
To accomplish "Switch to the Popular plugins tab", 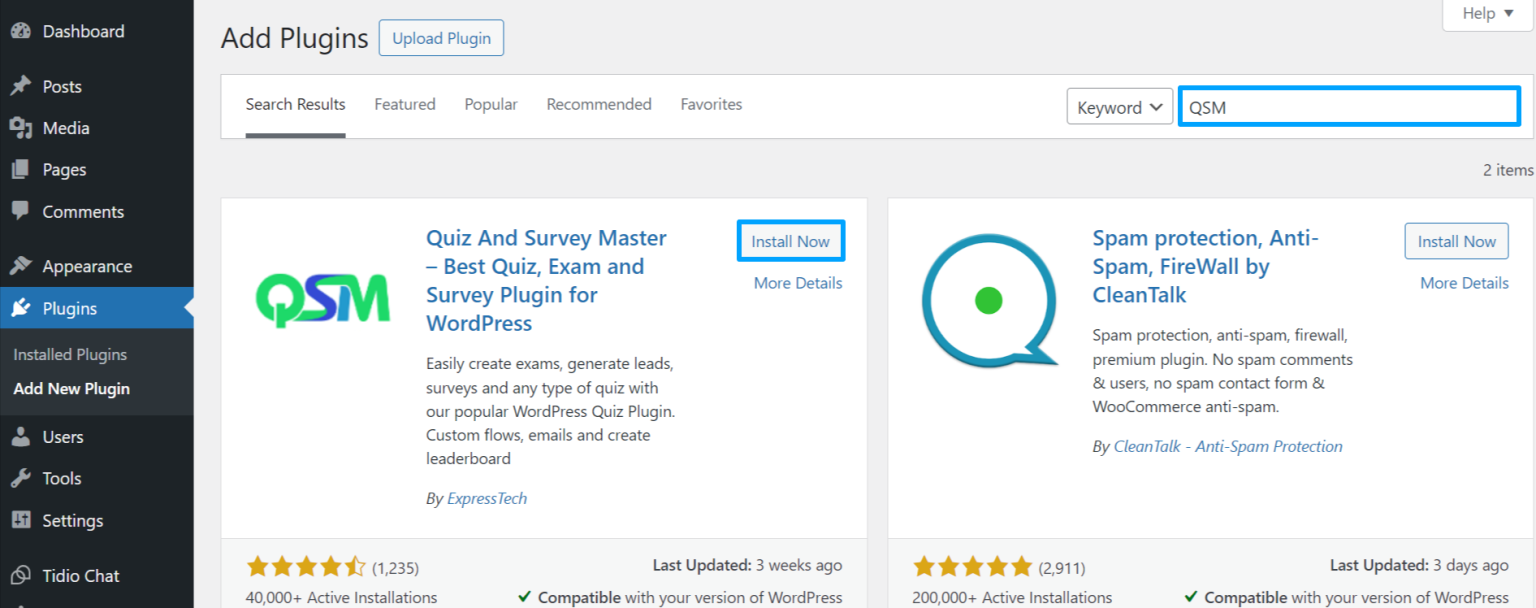I will click(x=490, y=104).
